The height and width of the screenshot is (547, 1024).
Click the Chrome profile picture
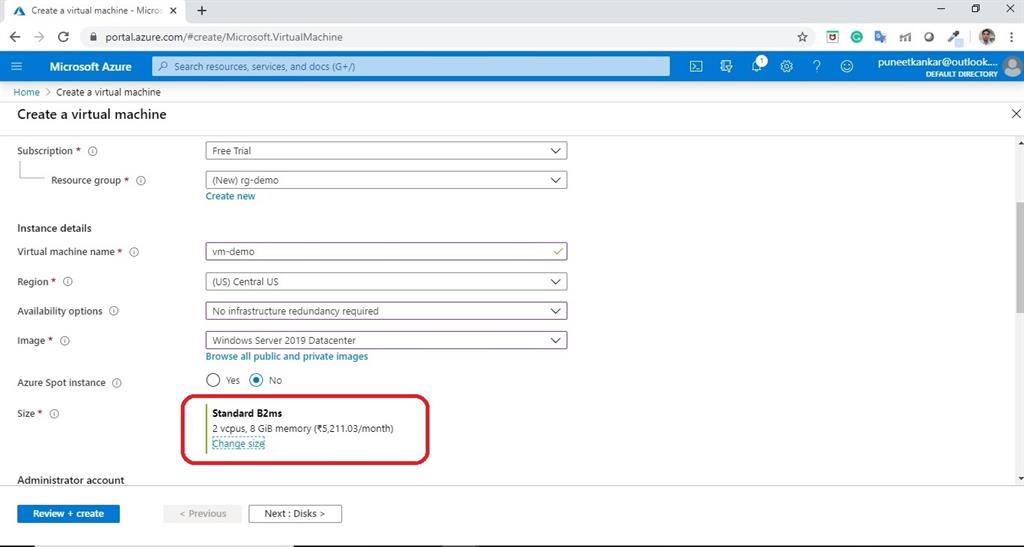pos(987,37)
